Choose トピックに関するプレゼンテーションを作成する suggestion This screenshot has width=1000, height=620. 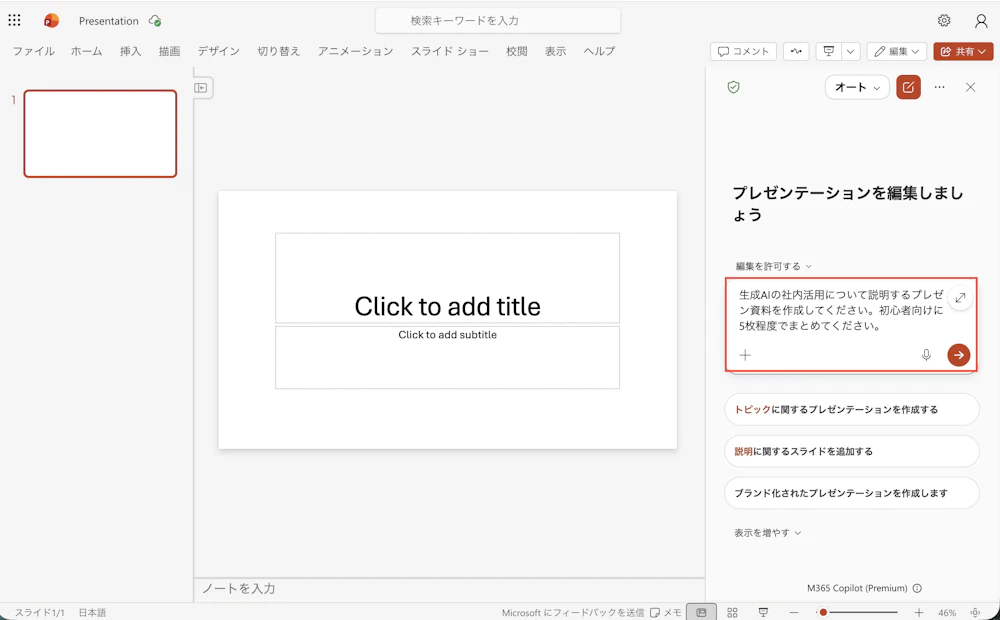(851, 410)
